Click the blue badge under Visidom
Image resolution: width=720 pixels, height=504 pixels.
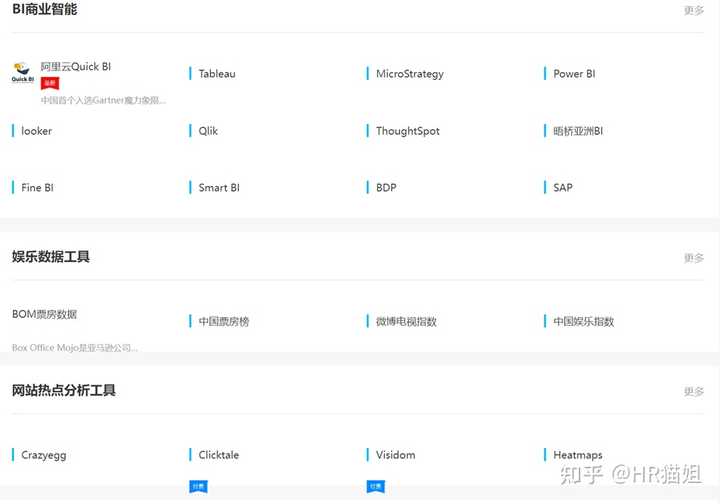(x=376, y=486)
